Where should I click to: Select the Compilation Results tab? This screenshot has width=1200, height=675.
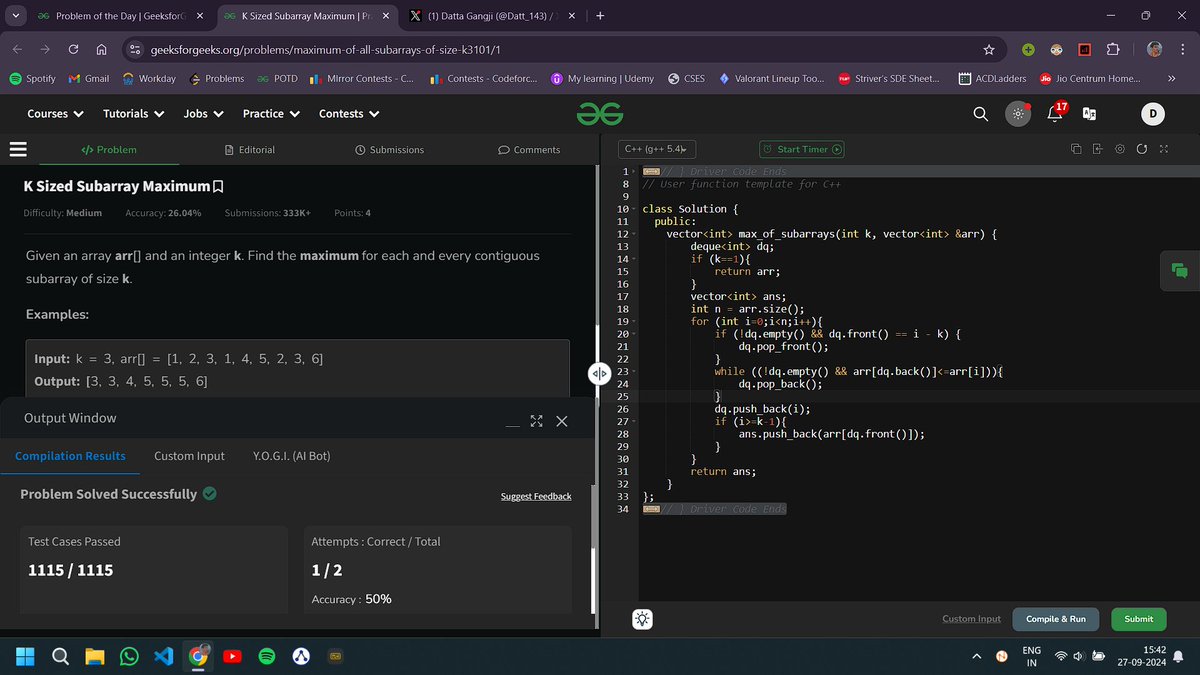point(70,456)
